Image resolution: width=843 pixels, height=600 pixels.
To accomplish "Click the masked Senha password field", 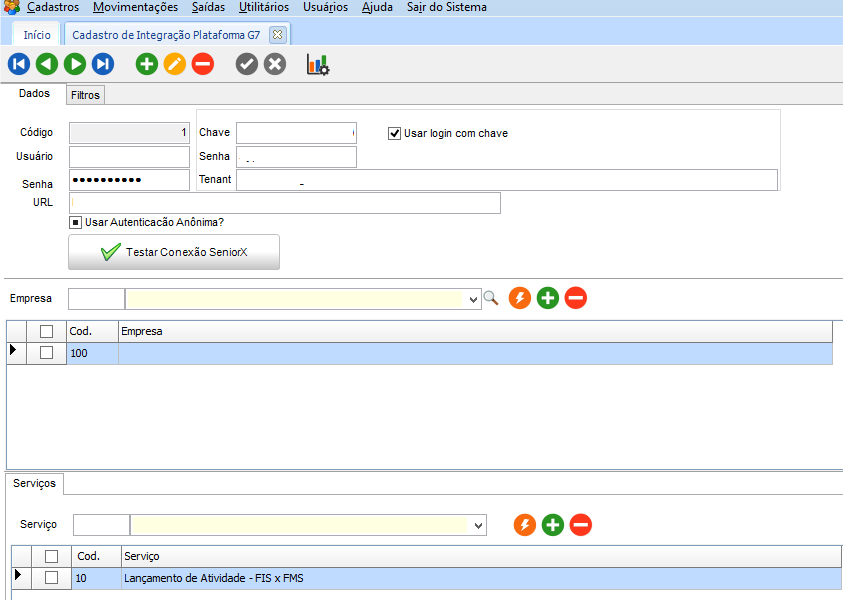I will (129, 180).
